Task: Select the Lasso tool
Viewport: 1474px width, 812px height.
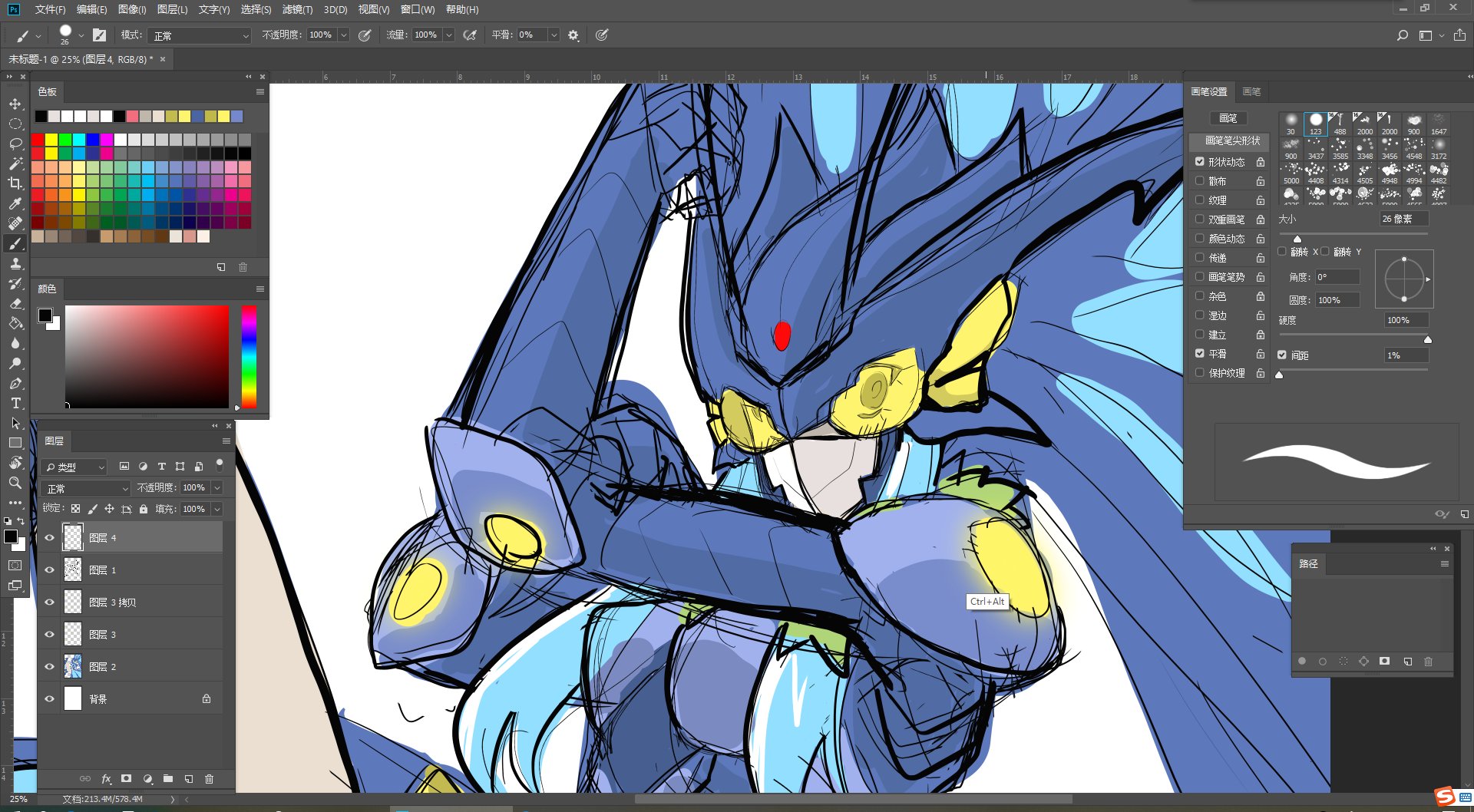Action: click(15, 144)
